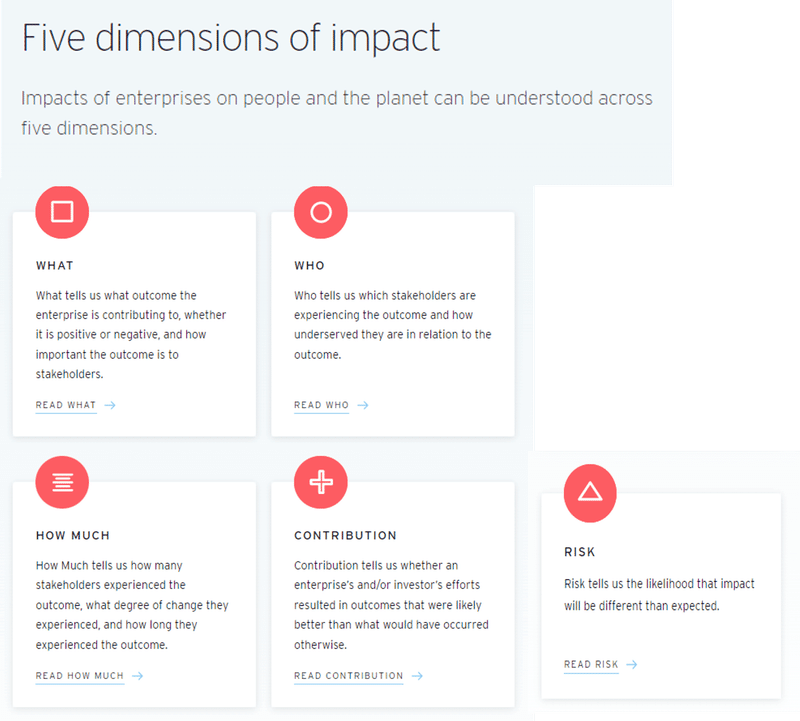Image resolution: width=800 pixels, height=721 pixels.
Task: Follow the READ CONTRIBUTION link
Action: [x=348, y=676]
